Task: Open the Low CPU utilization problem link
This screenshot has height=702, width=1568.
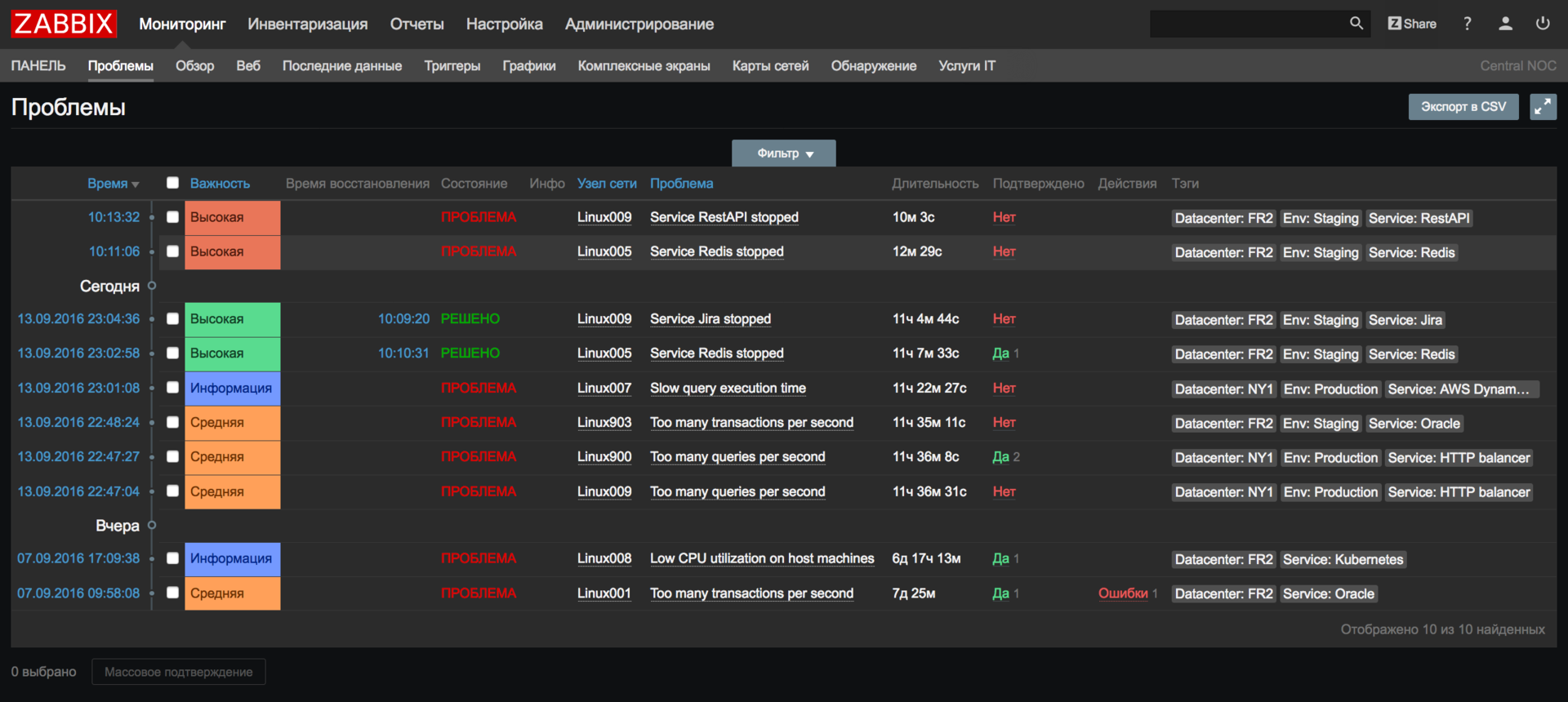Action: click(x=762, y=558)
